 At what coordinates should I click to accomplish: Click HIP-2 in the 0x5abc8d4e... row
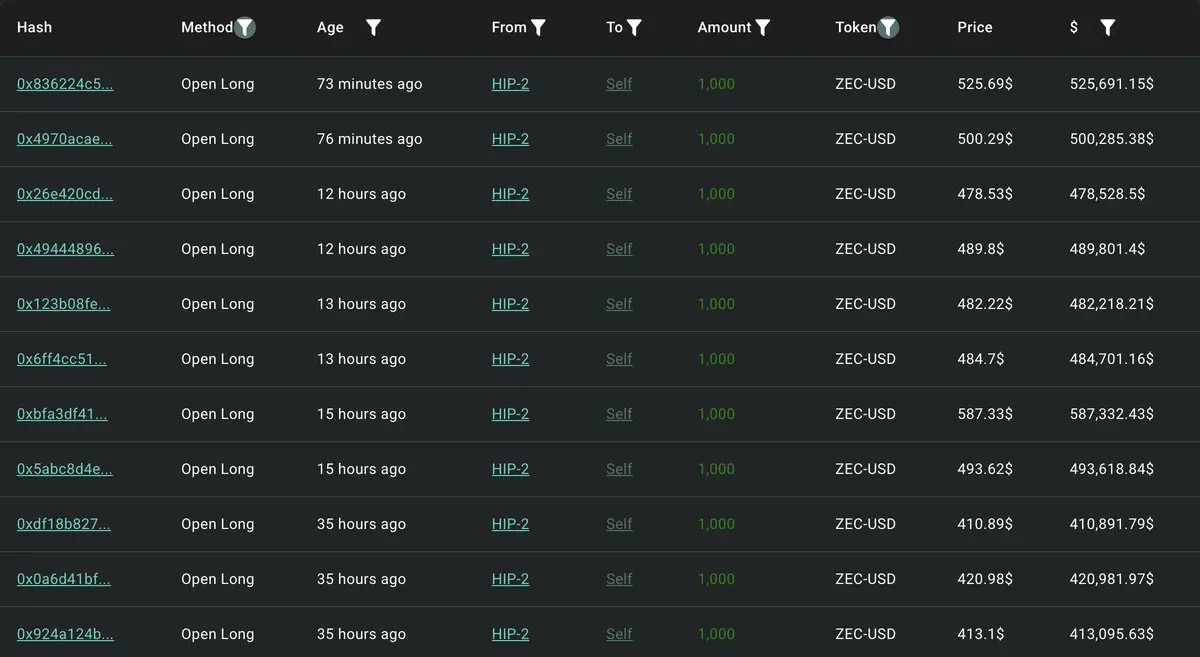510,469
